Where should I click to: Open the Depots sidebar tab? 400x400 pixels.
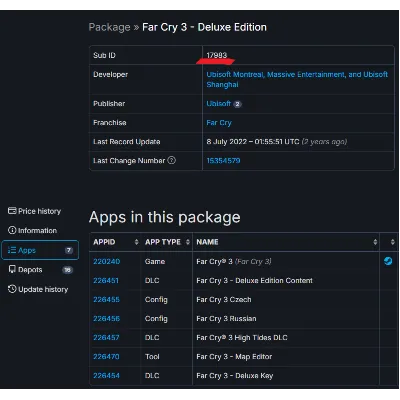40,270
